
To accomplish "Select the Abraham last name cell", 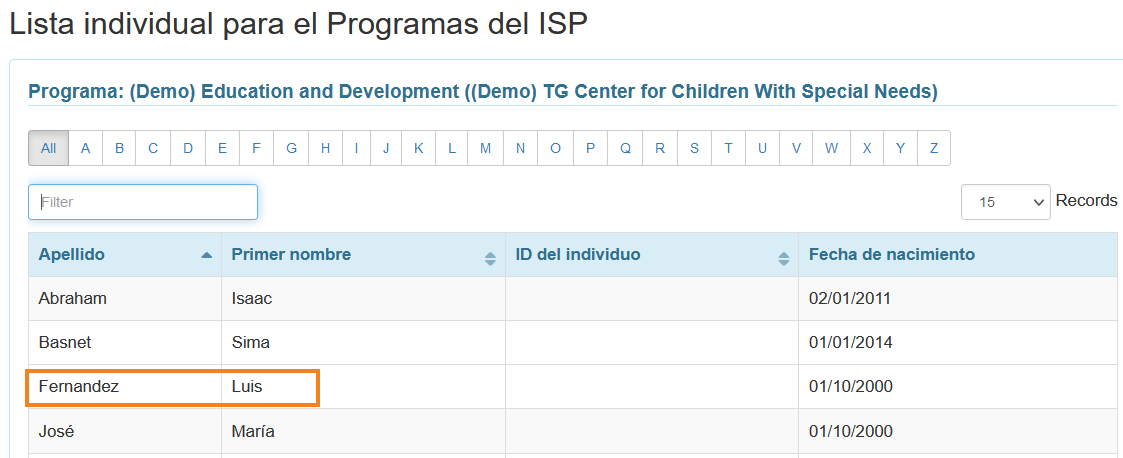I will pyautogui.click(x=125, y=299).
